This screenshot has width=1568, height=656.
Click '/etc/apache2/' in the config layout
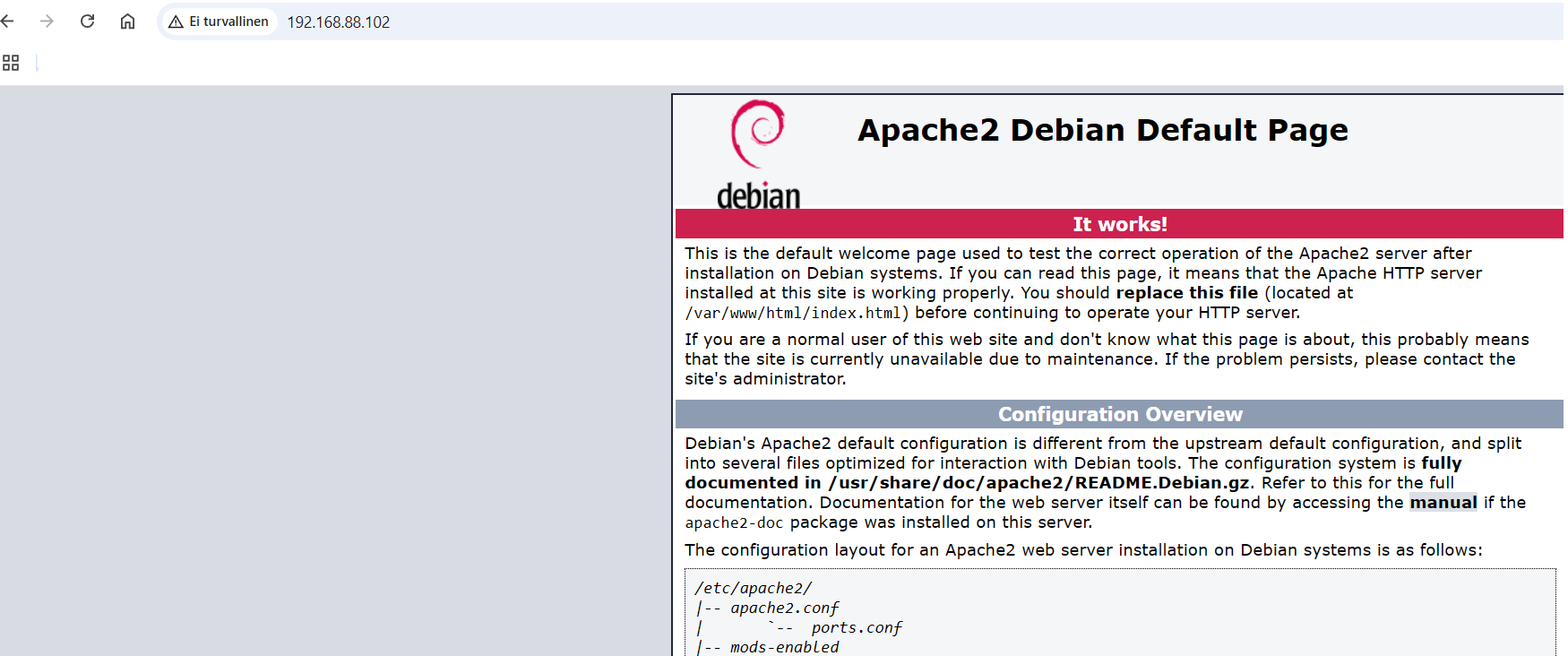(x=753, y=588)
